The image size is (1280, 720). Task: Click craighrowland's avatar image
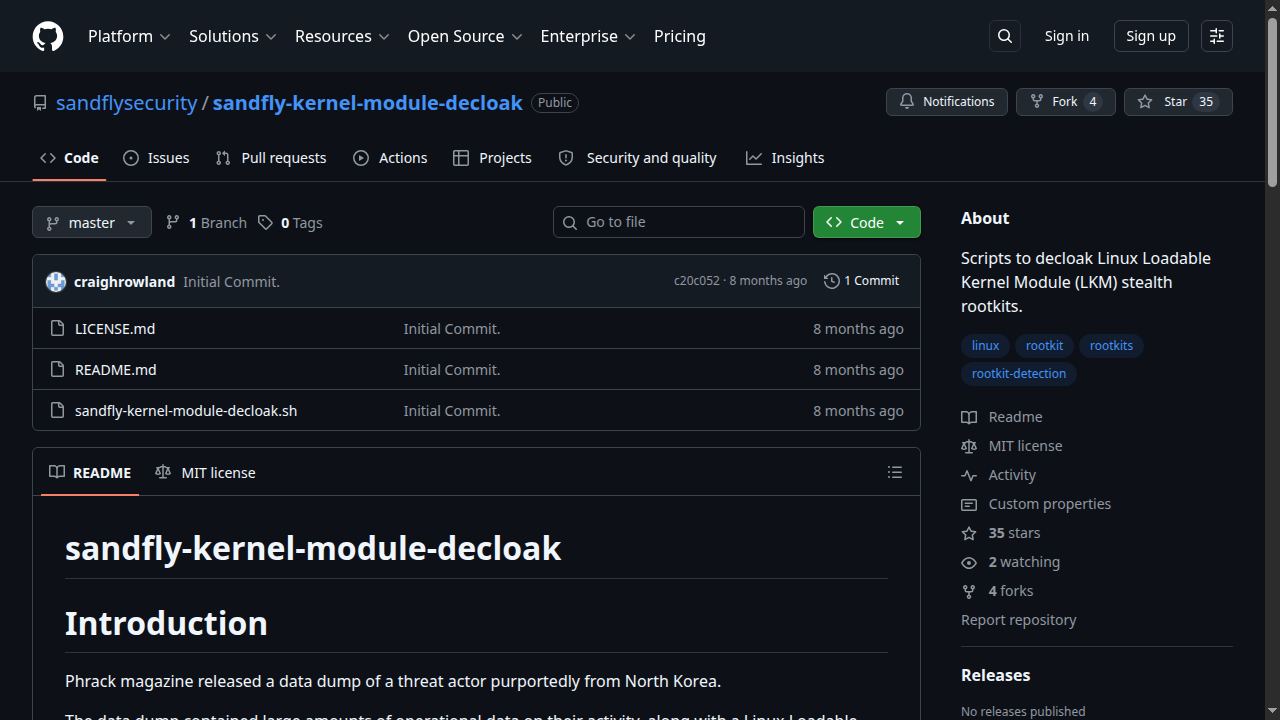point(56,282)
